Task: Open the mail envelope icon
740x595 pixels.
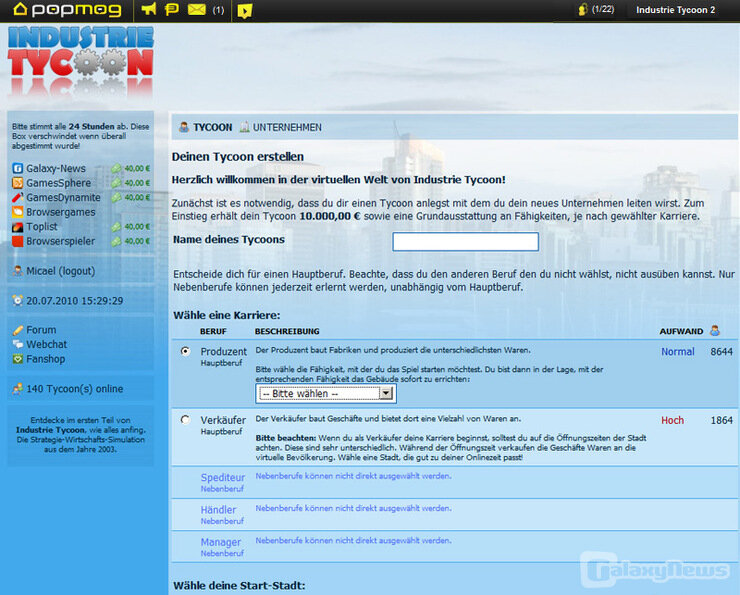Action: coord(197,9)
